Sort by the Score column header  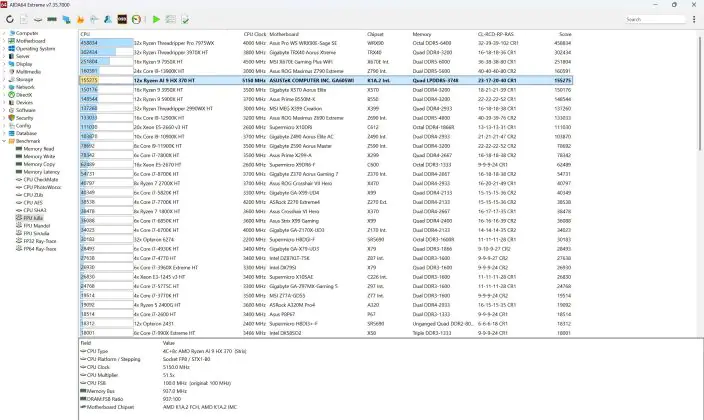[565, 34]
